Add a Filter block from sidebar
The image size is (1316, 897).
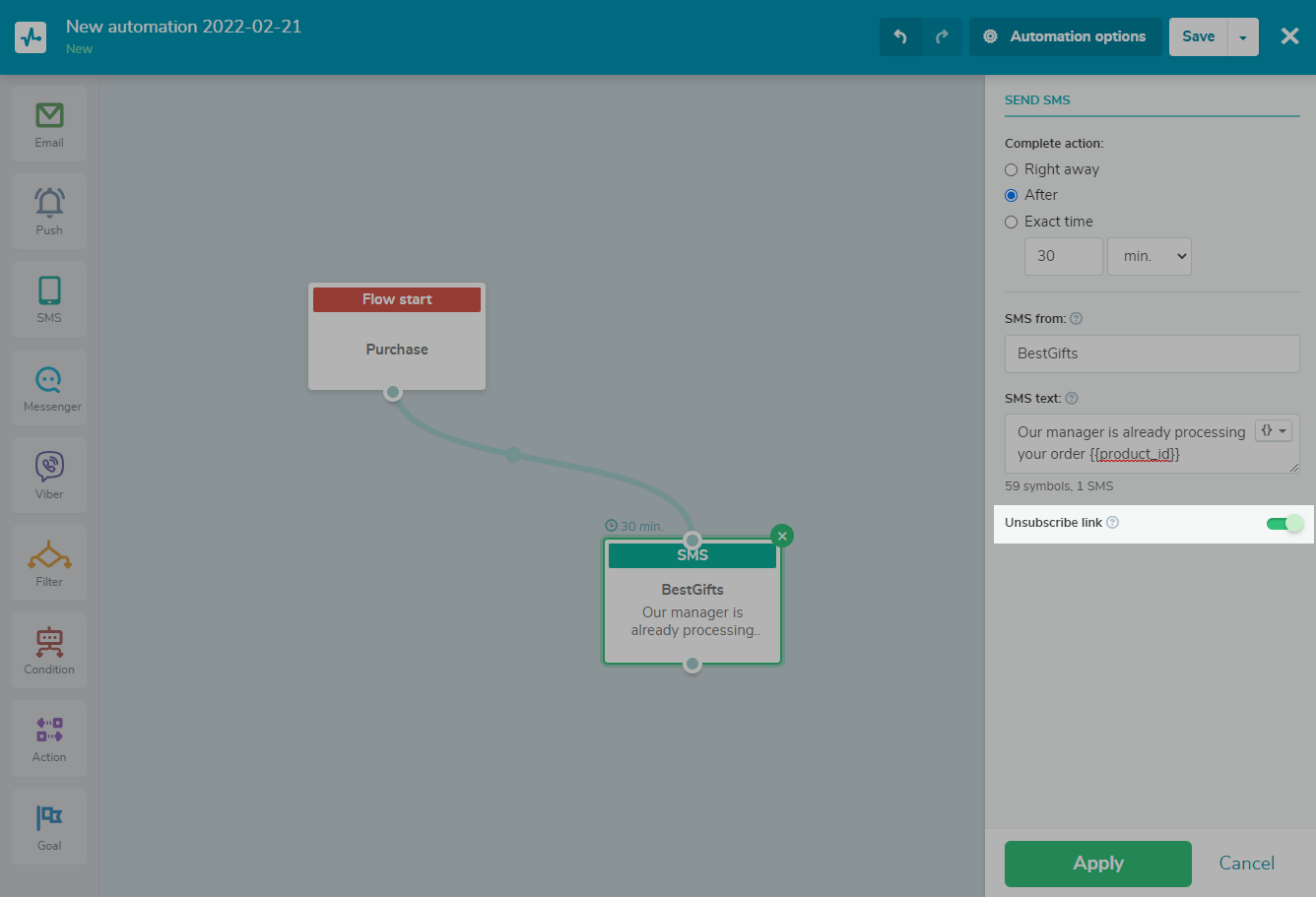pyautogui.click(x=49, y=562)
